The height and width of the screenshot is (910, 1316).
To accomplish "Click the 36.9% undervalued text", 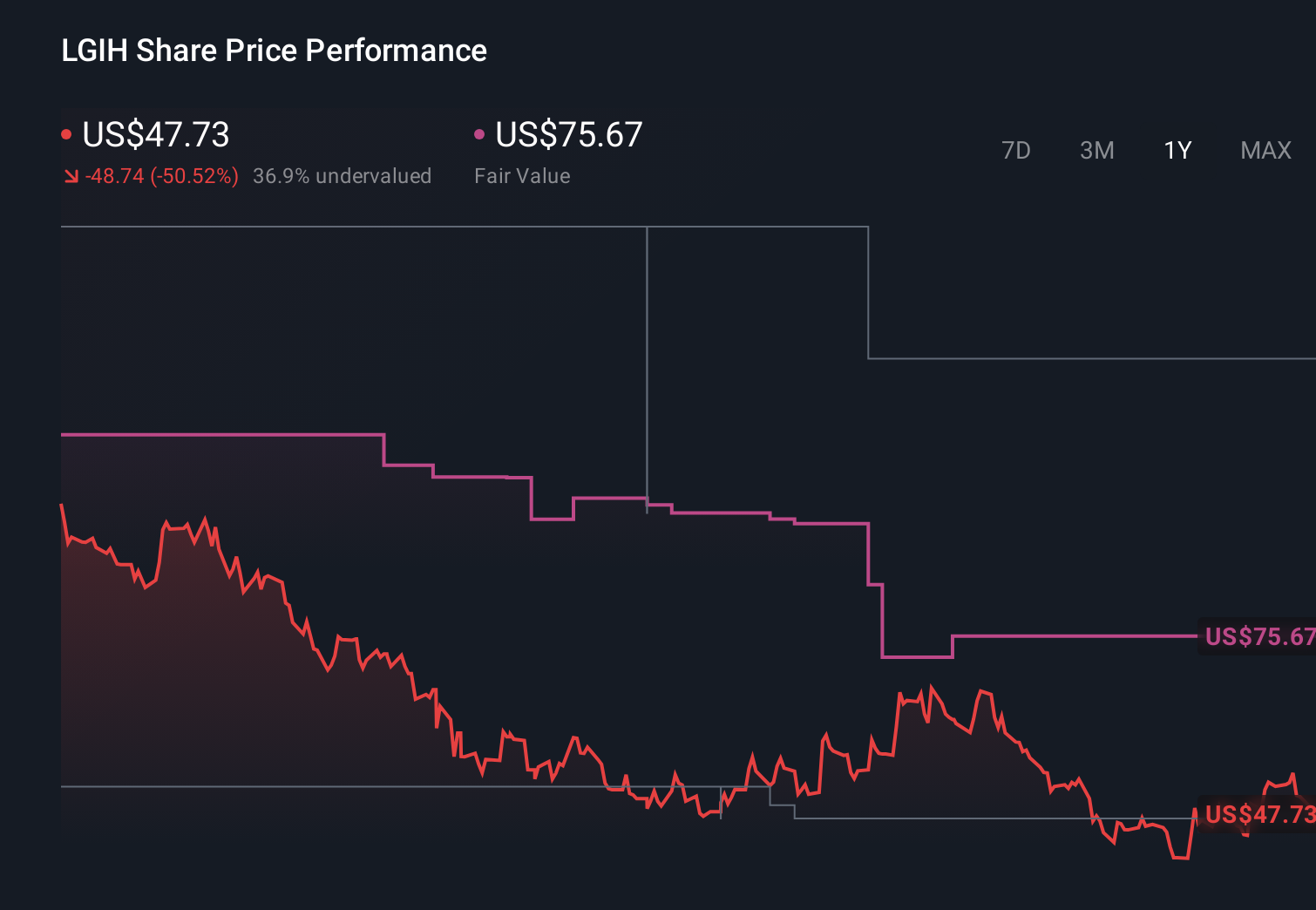I will pyautogui.click(x=343, y=175).
